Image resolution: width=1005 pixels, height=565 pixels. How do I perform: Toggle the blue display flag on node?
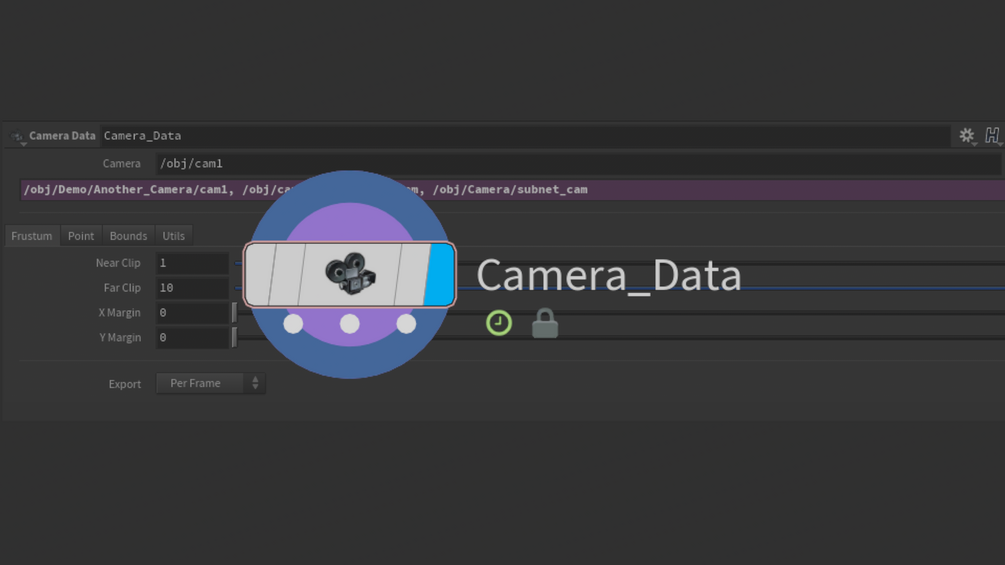point(440,274)
